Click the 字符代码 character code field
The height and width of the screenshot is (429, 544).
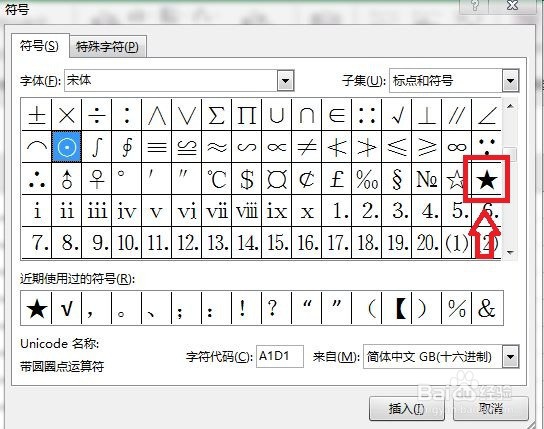pos(280,356)
